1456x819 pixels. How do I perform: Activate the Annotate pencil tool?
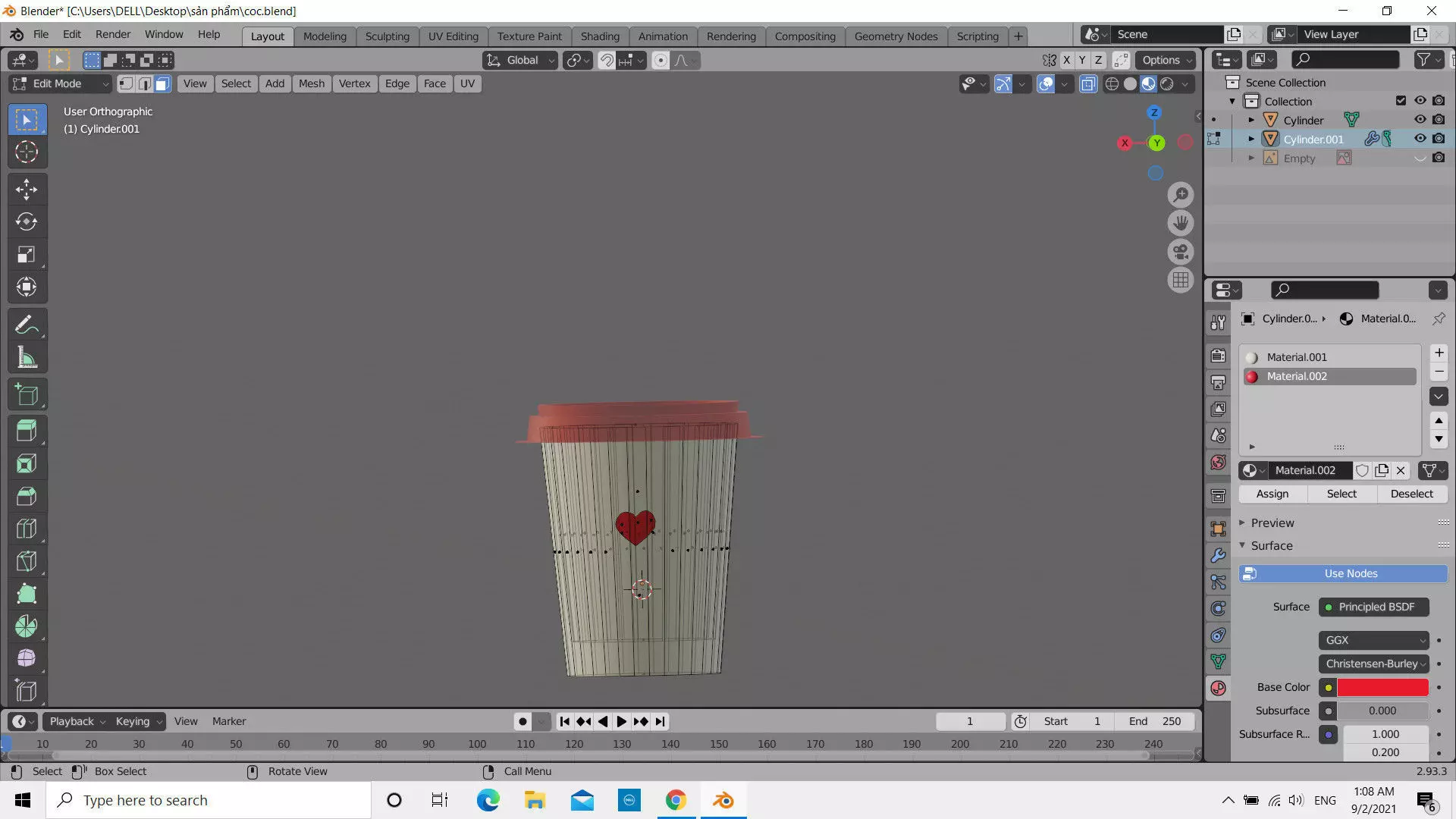(x=27, y=325)
